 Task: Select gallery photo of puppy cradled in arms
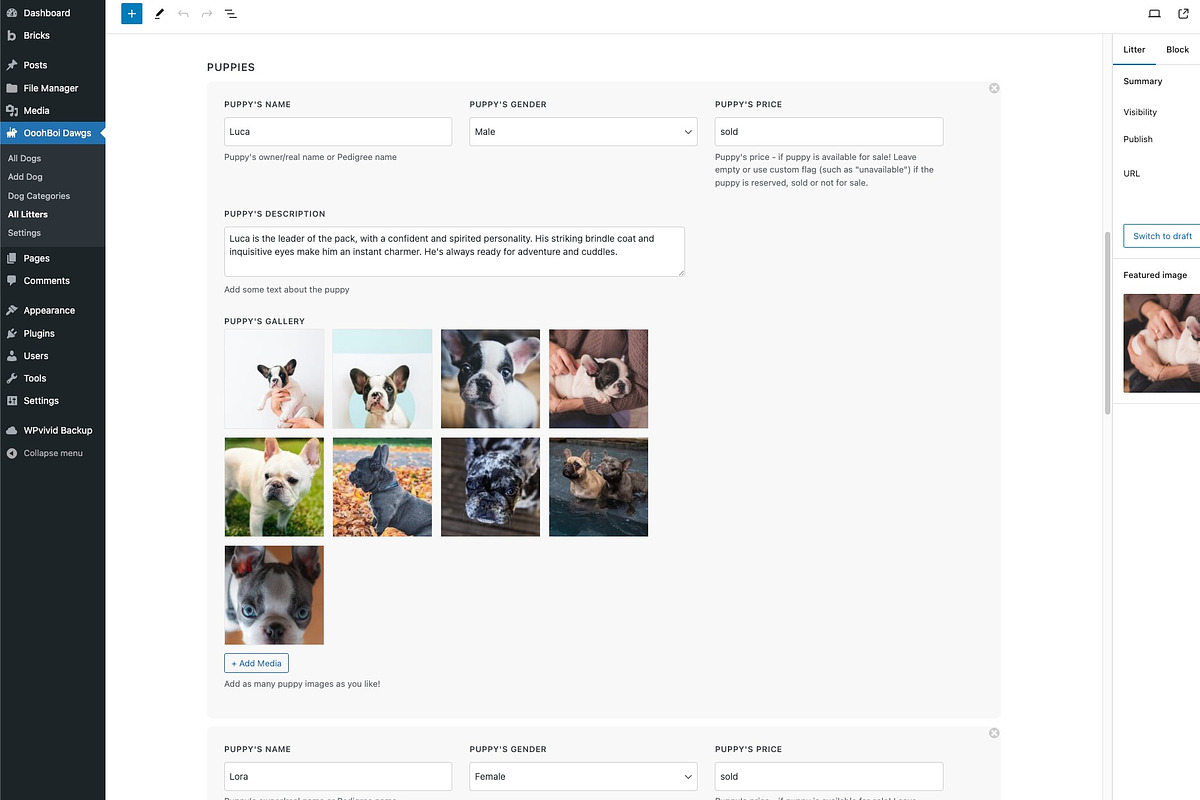click(598, 379)
